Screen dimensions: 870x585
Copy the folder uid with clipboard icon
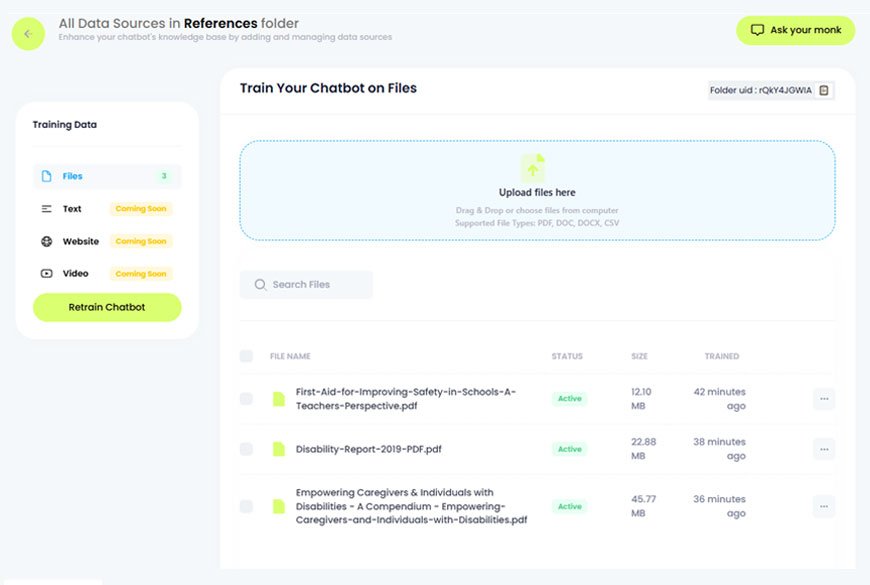pos(824,91)
